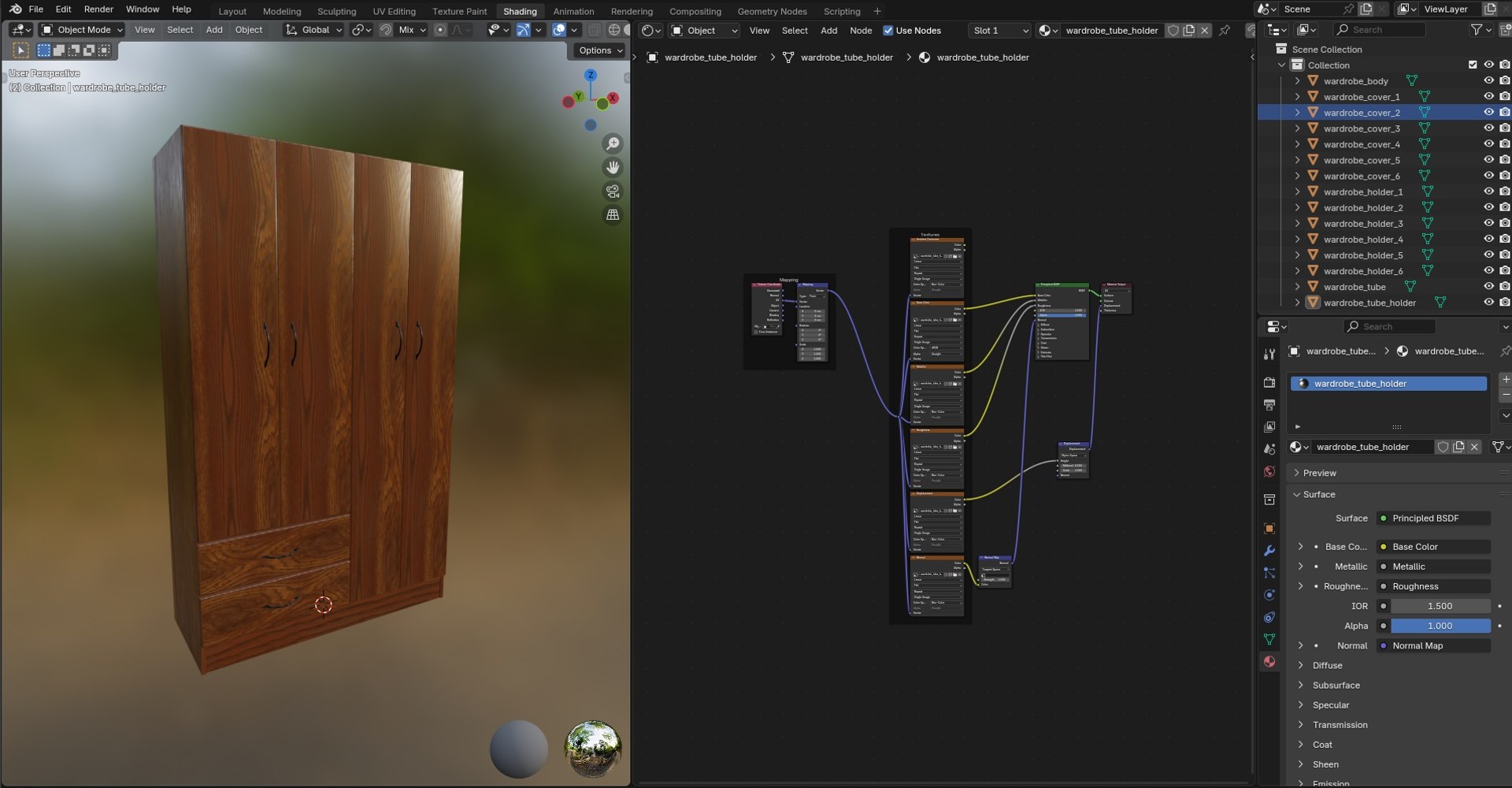Screen dimensions: 1512x788
Task: Open the Render menu
Action: pyautogui.click(x=98, y=9)
